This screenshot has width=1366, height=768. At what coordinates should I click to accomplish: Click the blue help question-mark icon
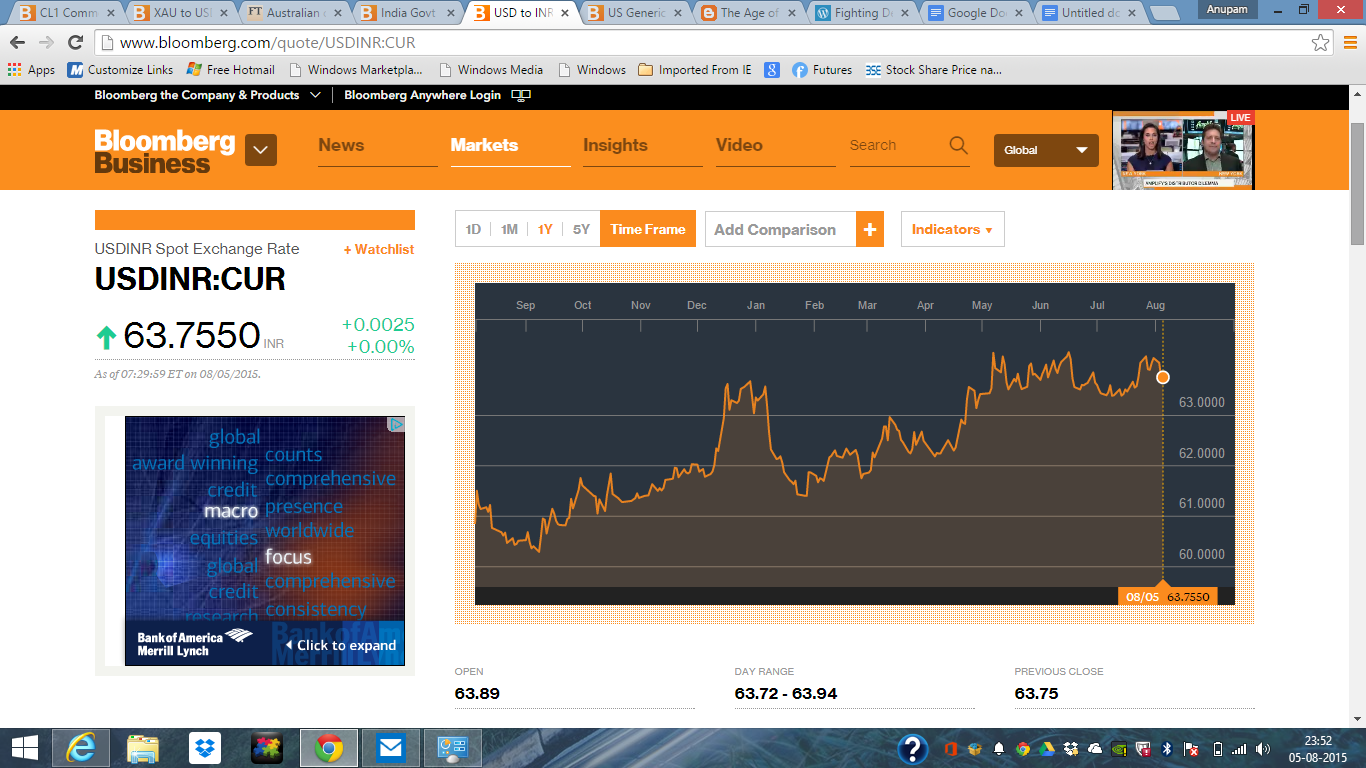pyautogui.click(x=912, y=749)
